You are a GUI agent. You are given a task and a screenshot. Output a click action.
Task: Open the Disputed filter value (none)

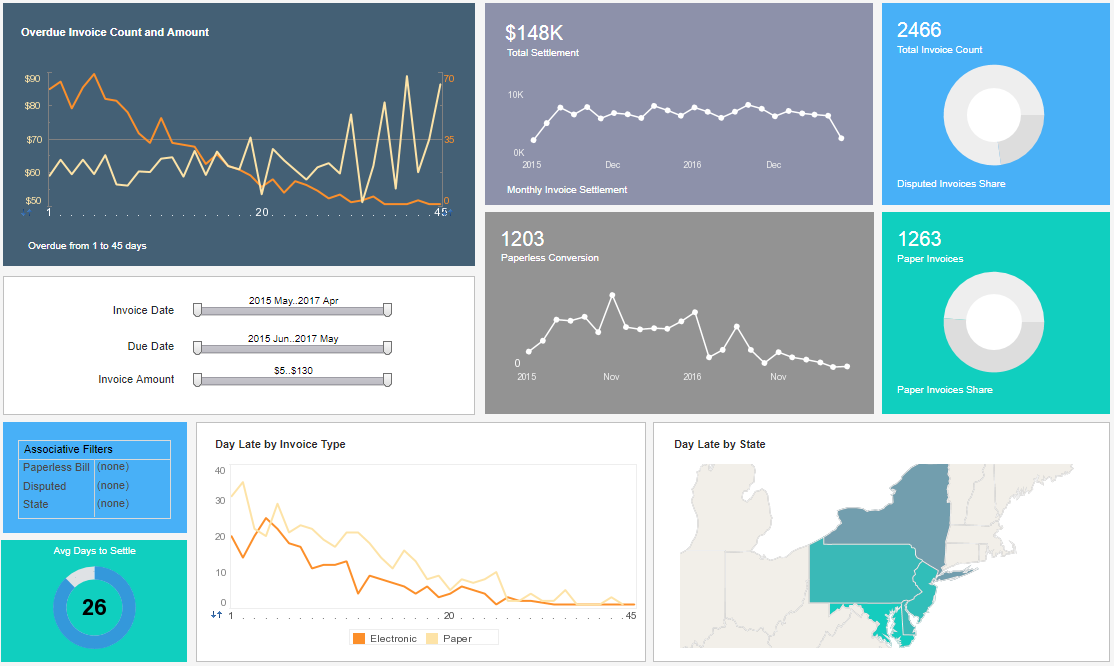click(x=113, y=485)
